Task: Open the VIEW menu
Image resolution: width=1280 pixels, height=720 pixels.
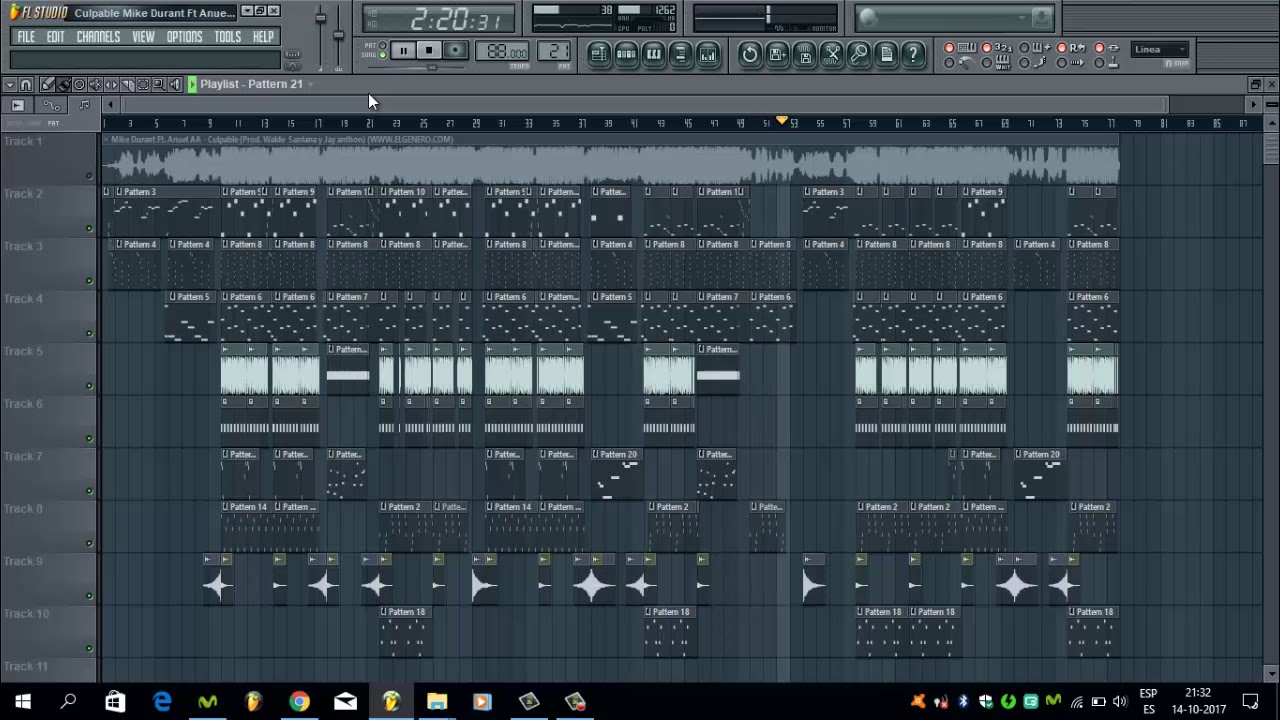Action: [143, 37]
